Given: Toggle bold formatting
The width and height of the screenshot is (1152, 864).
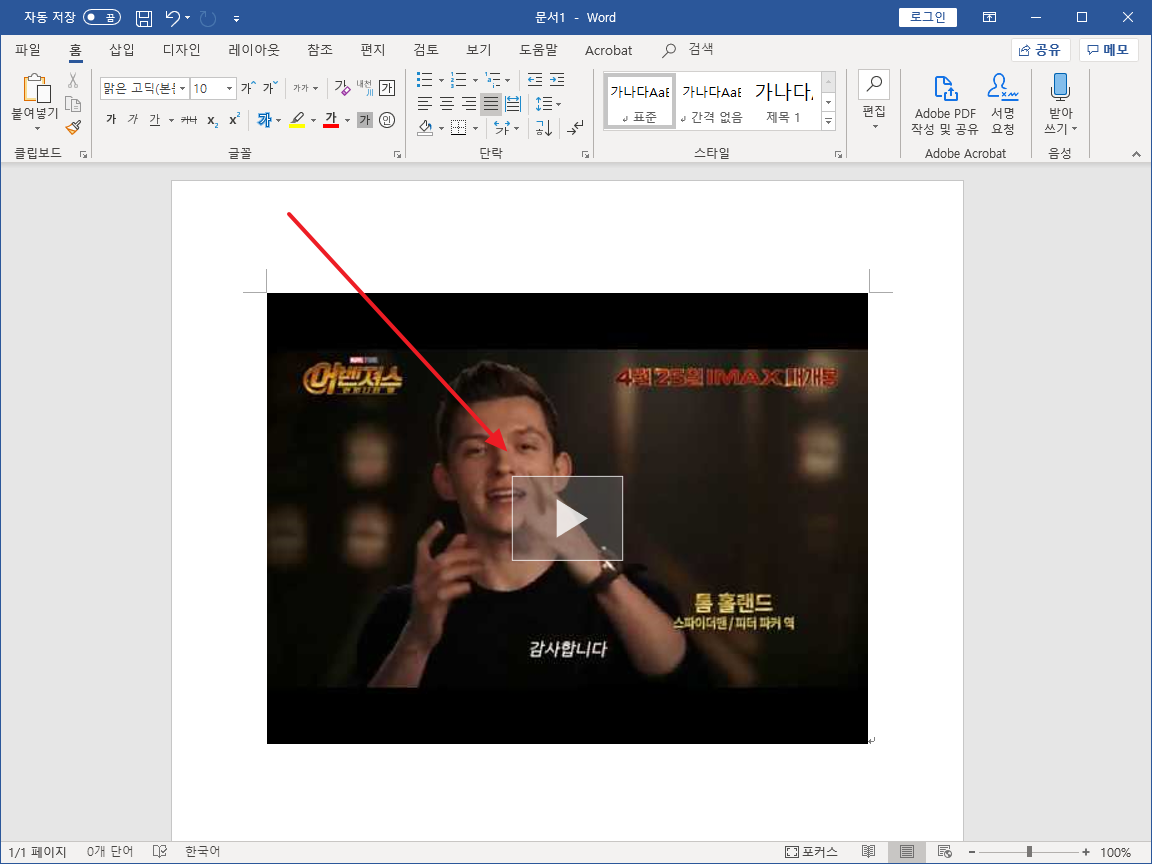Looking at the screenshot, I should point(111,120).
